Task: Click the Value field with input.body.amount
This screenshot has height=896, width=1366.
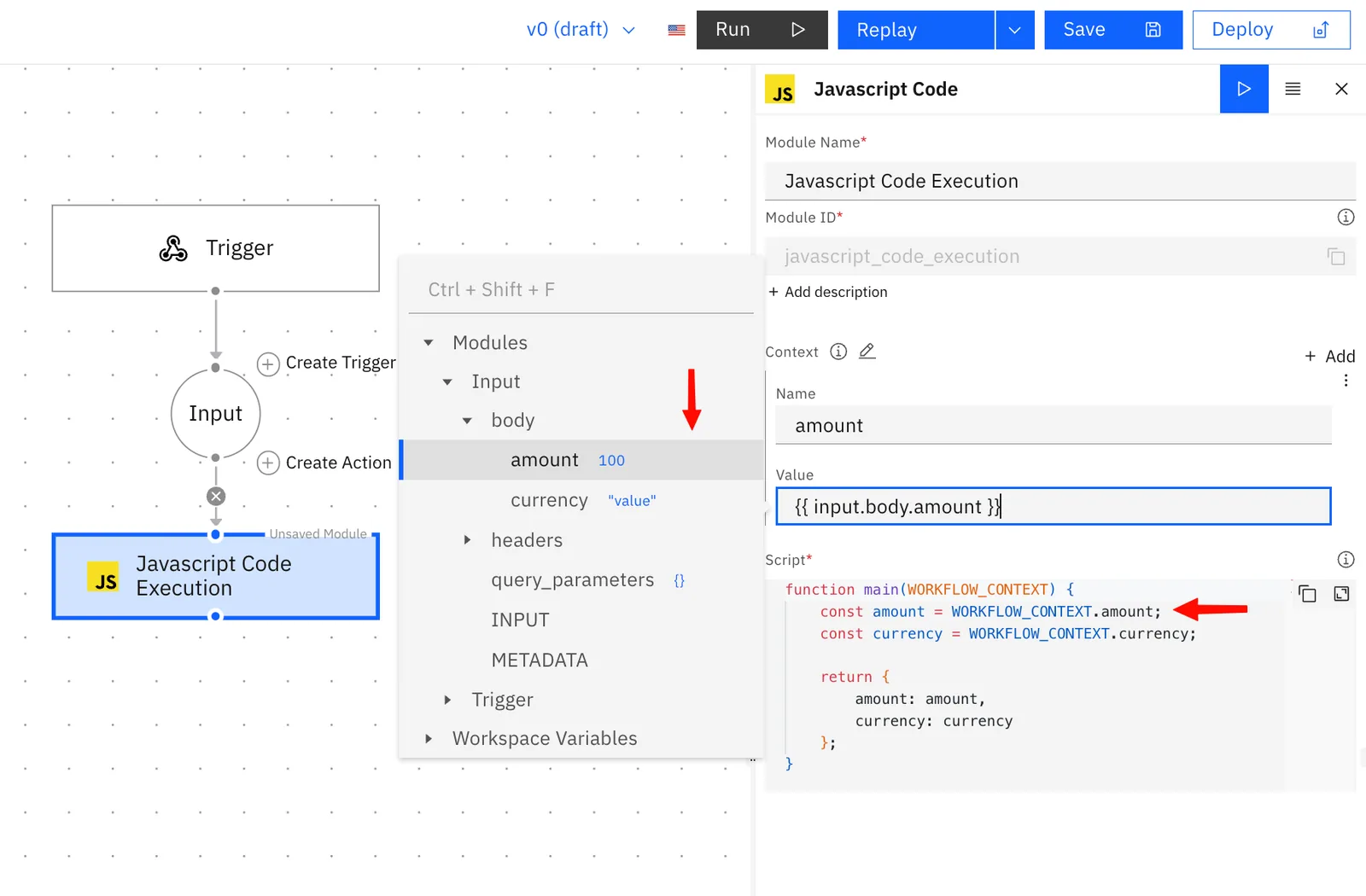Action: (1054, 506)
